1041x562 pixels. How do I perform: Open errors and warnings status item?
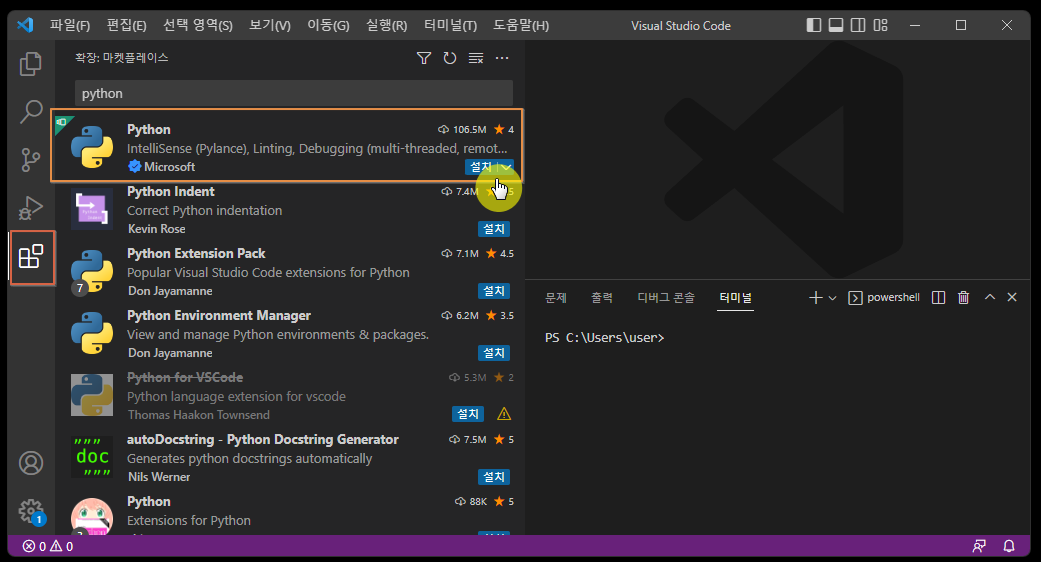pyautogui.click(x=48, y=546)
